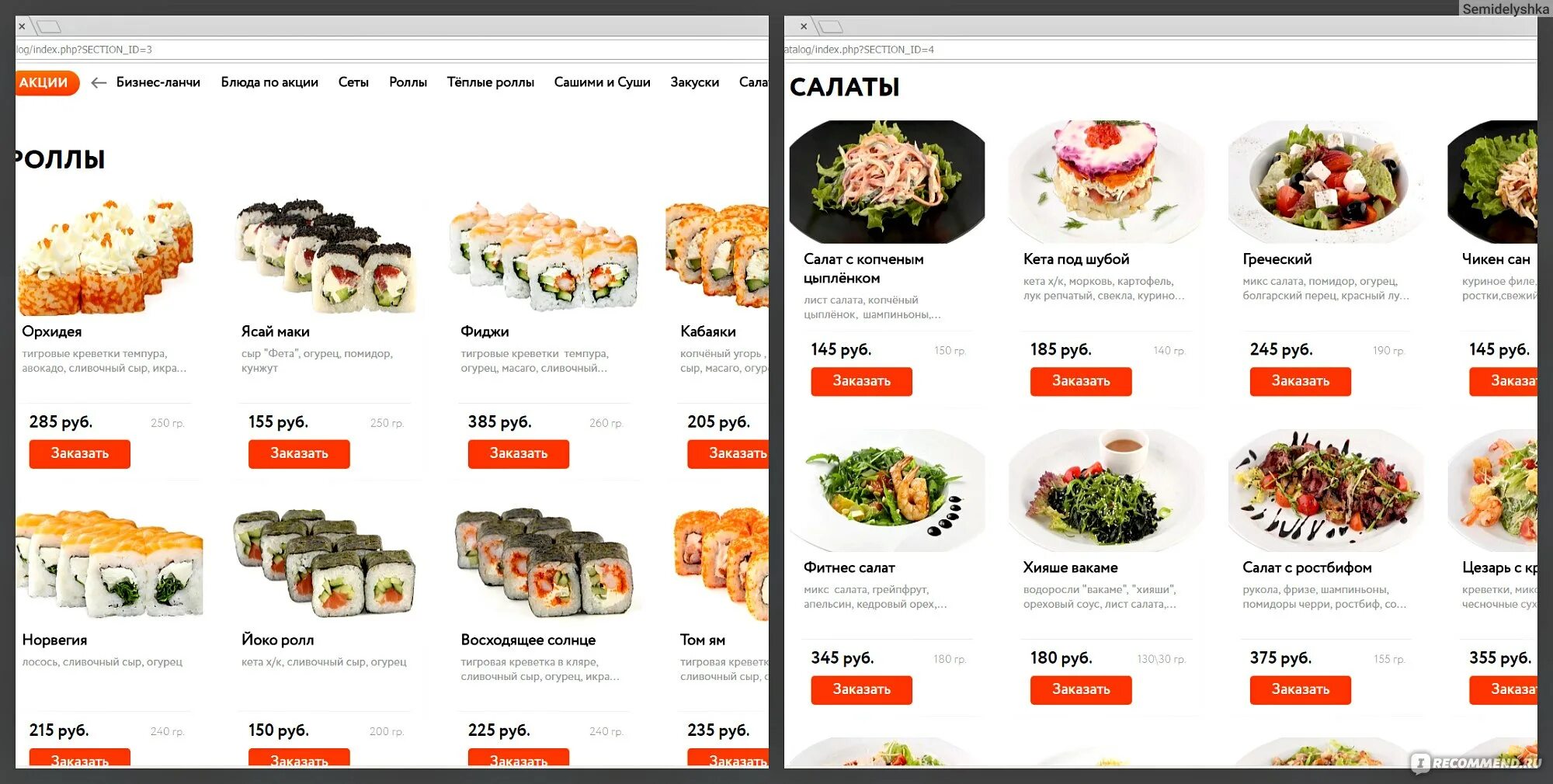Open the Салат с ростбифом photo
1553x784 pixels.
point(1326,491)
